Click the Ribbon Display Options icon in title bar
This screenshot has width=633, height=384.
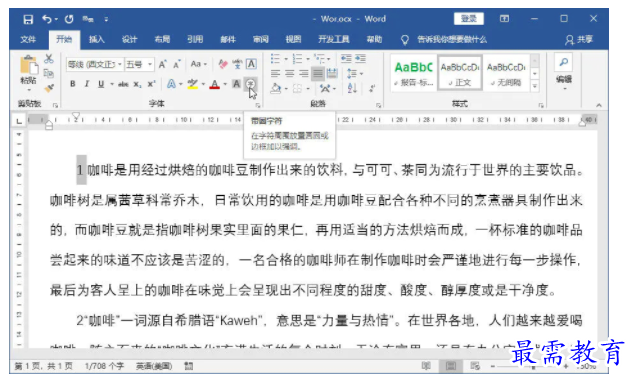pyautogui.click(x=504, y=19)
